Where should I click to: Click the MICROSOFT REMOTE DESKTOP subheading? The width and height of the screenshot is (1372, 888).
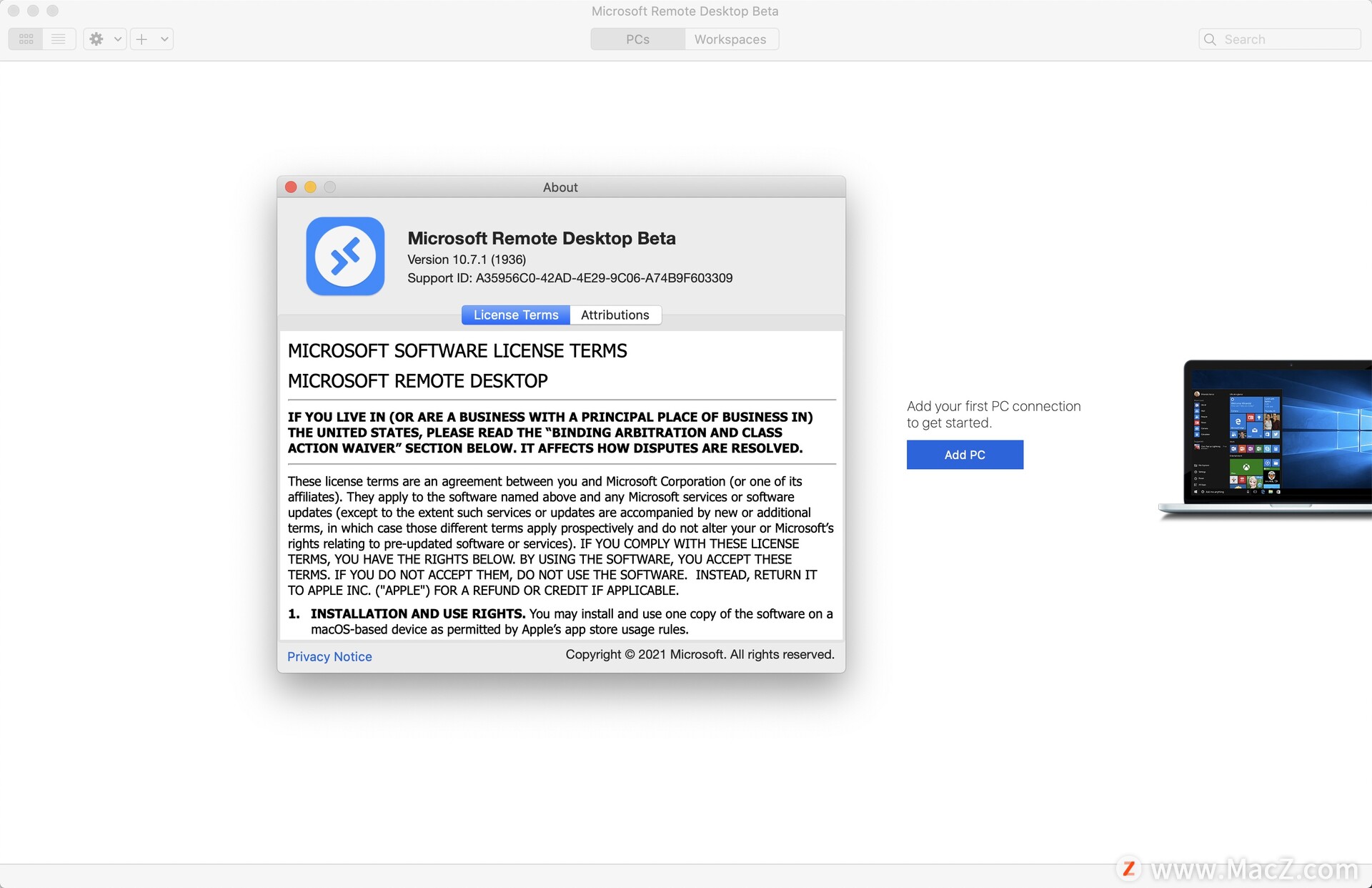tap(417, 381)
